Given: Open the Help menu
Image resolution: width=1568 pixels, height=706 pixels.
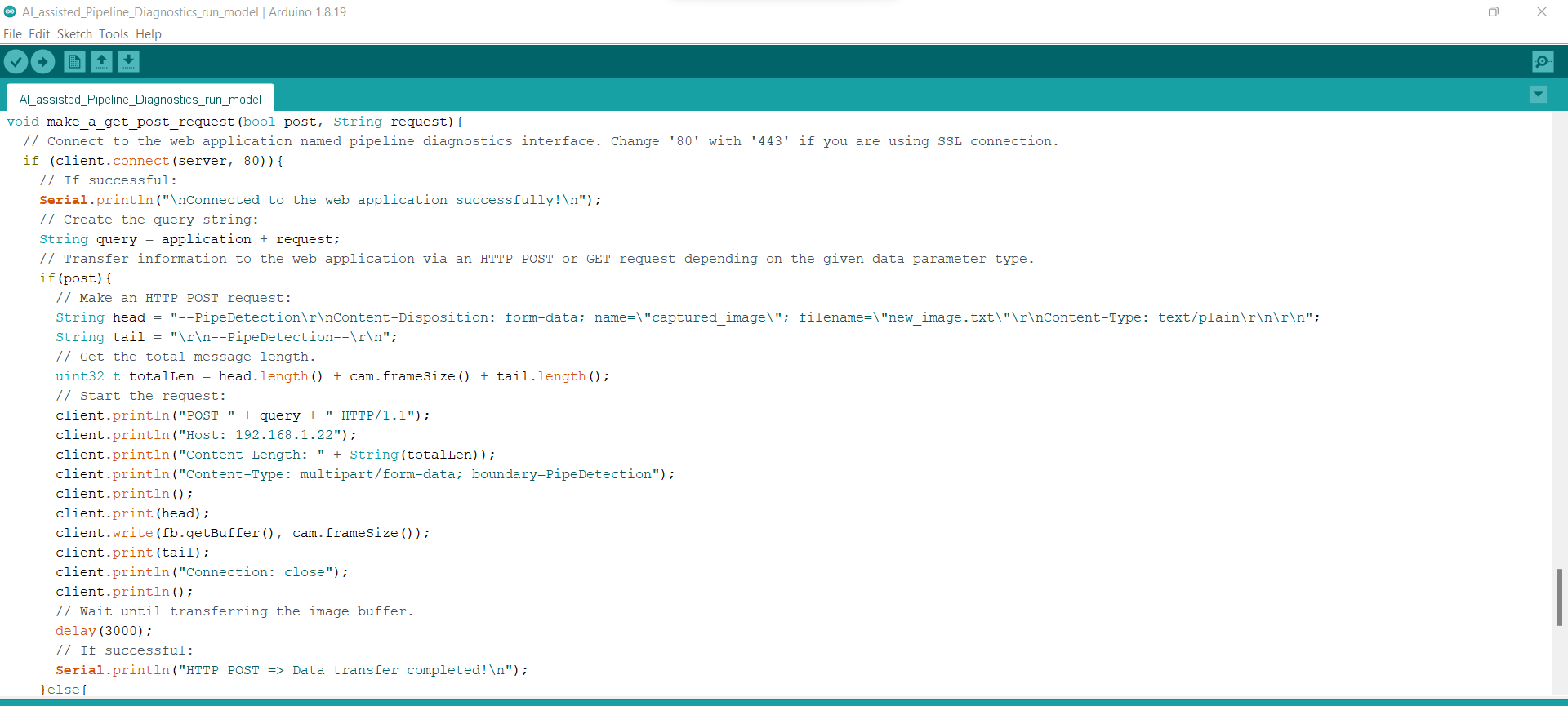Looking at the screenshot, I should 149,34.
